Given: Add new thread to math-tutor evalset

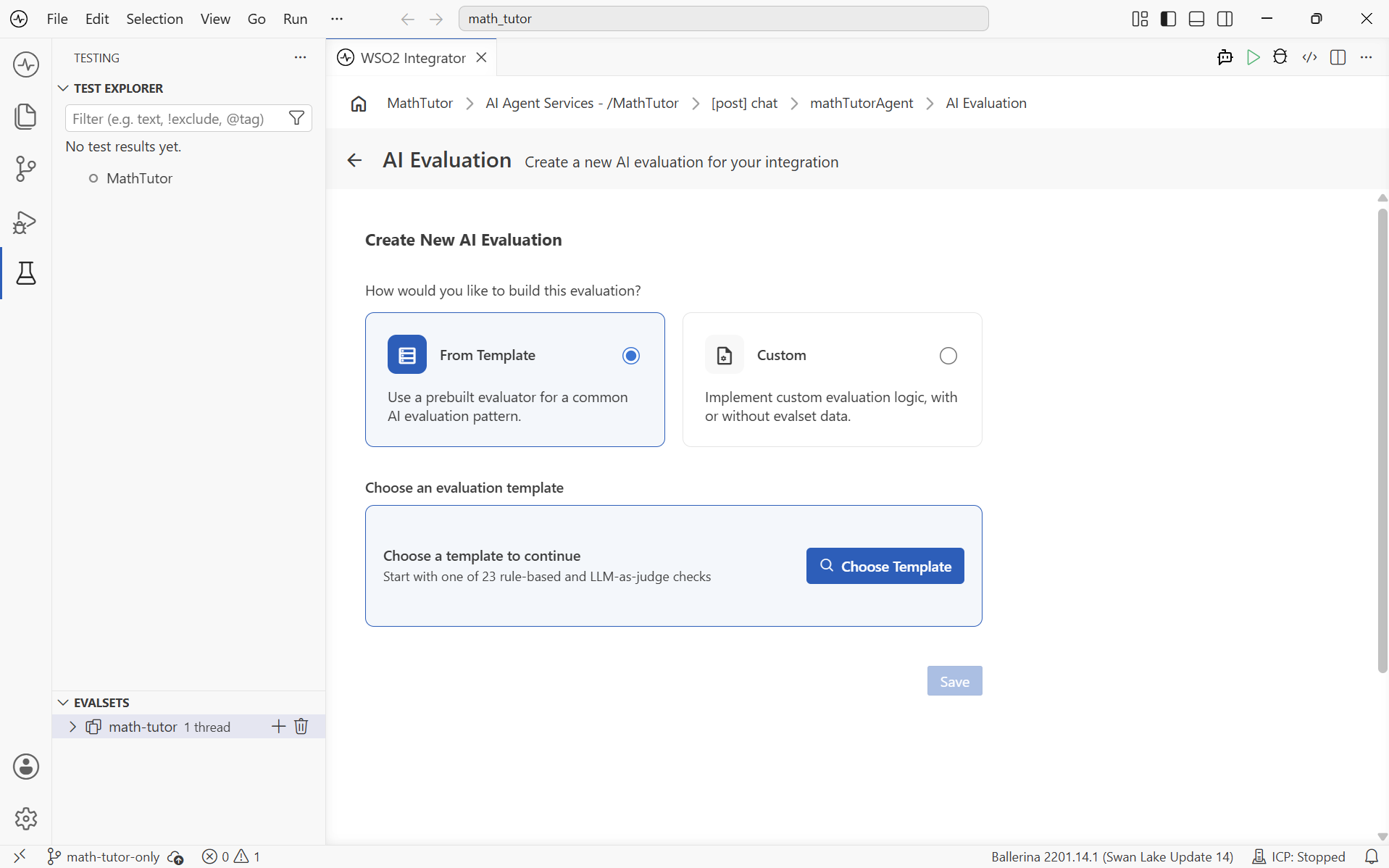Looking at the screenshot, I should pos(278,726).
